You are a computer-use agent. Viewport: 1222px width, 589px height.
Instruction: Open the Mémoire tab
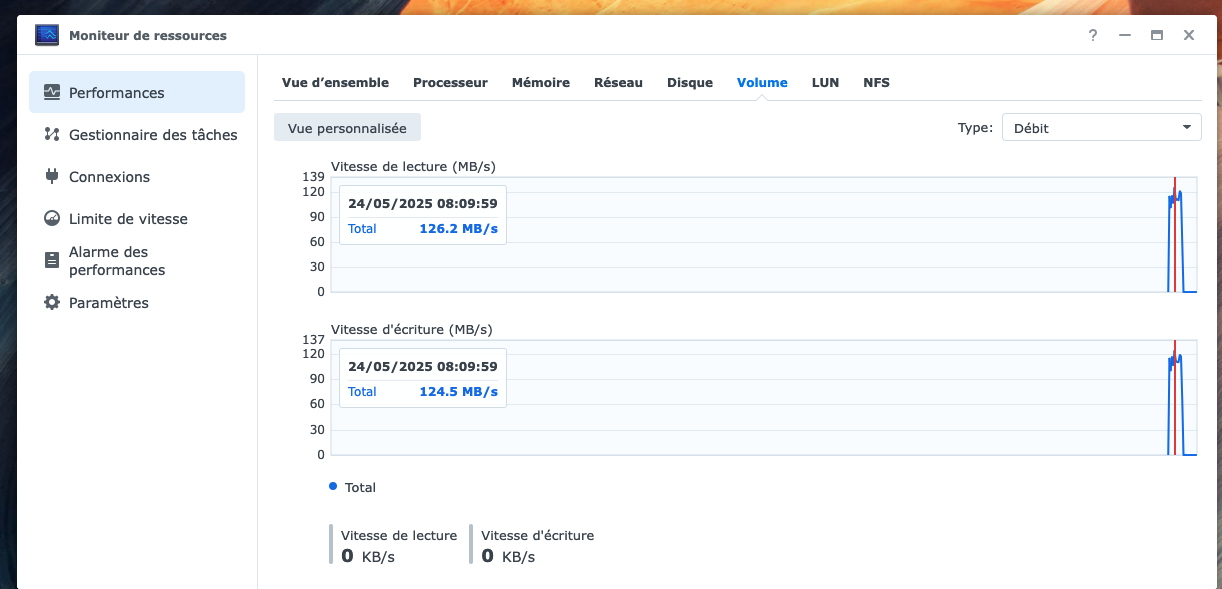coord(541,83)
